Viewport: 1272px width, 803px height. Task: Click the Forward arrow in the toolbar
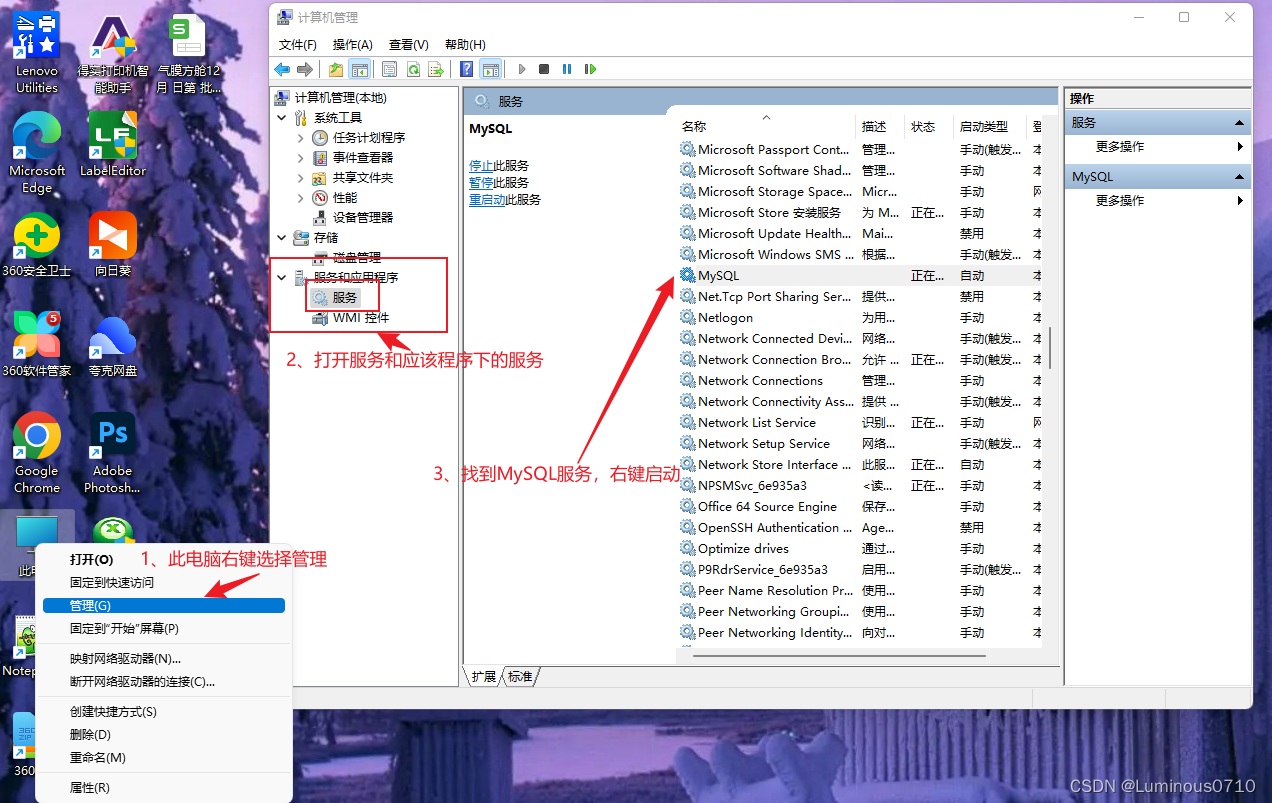[304, 69]
